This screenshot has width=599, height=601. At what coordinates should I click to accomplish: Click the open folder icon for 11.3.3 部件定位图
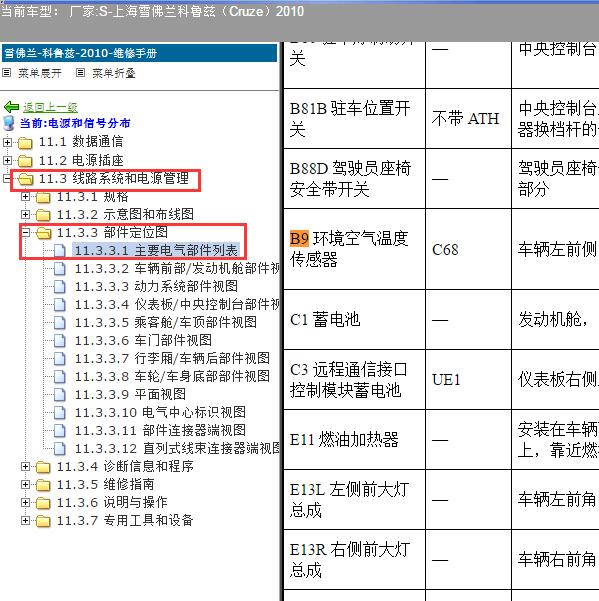[43, 233]
